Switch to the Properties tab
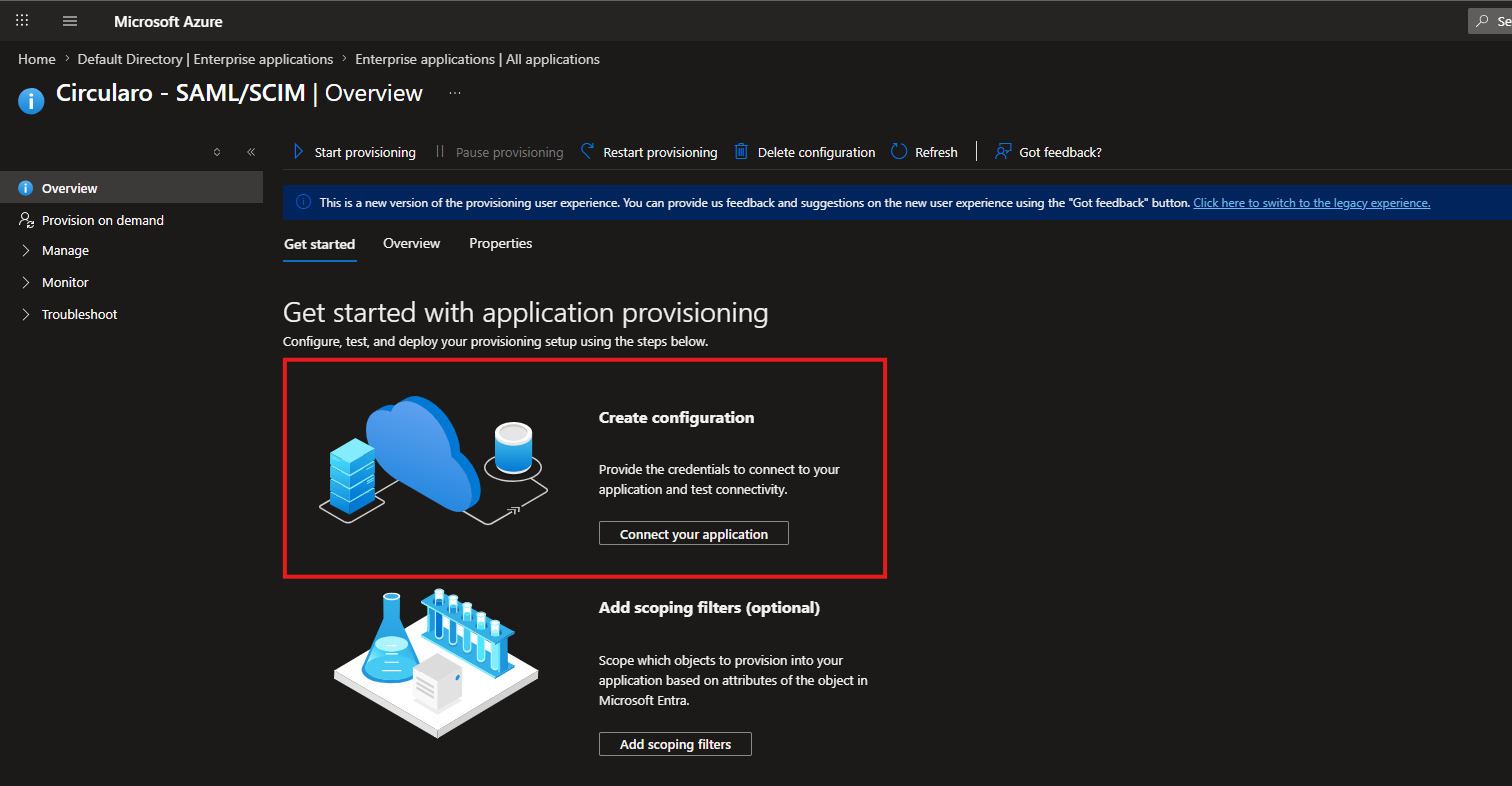1512x786 pixels. 501,244
